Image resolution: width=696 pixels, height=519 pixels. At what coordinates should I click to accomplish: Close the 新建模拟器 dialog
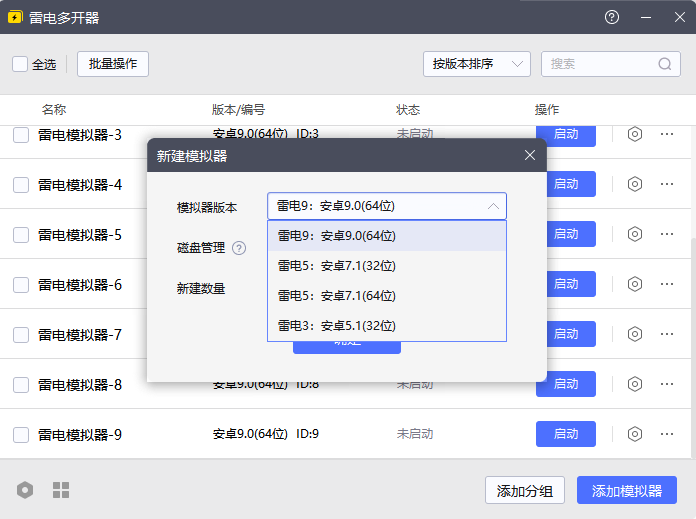pyautogui.click(x=530, y=155)
